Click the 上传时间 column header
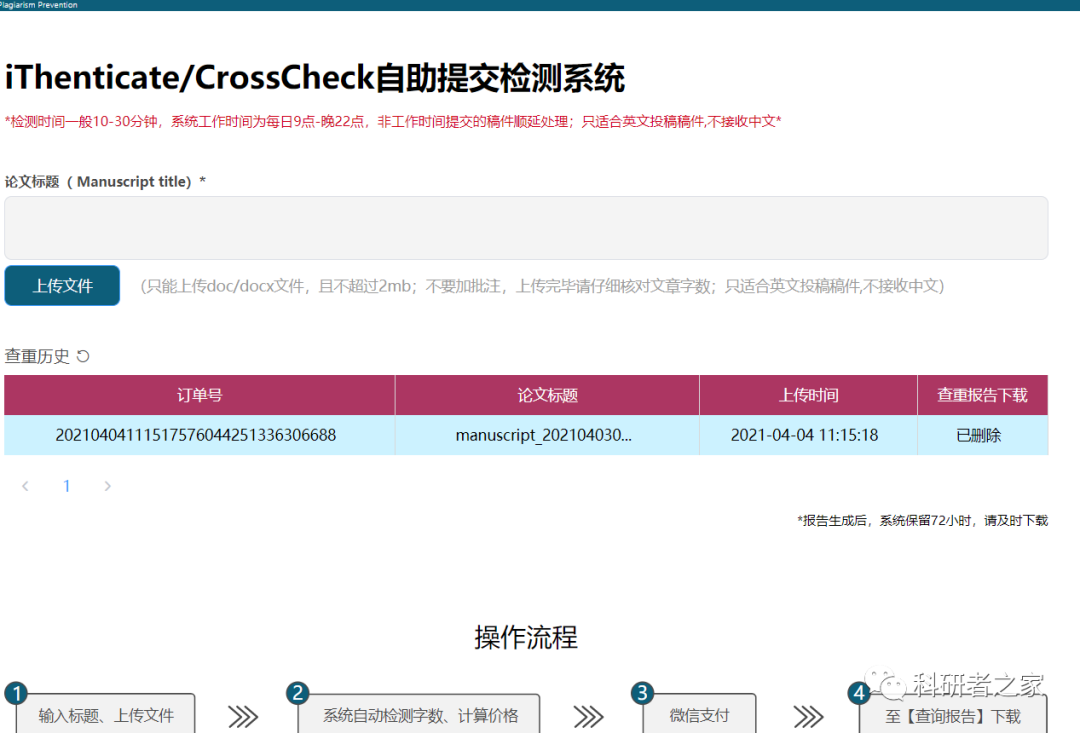This screenshot has width=1080, height=733. (x=808, y=395)
